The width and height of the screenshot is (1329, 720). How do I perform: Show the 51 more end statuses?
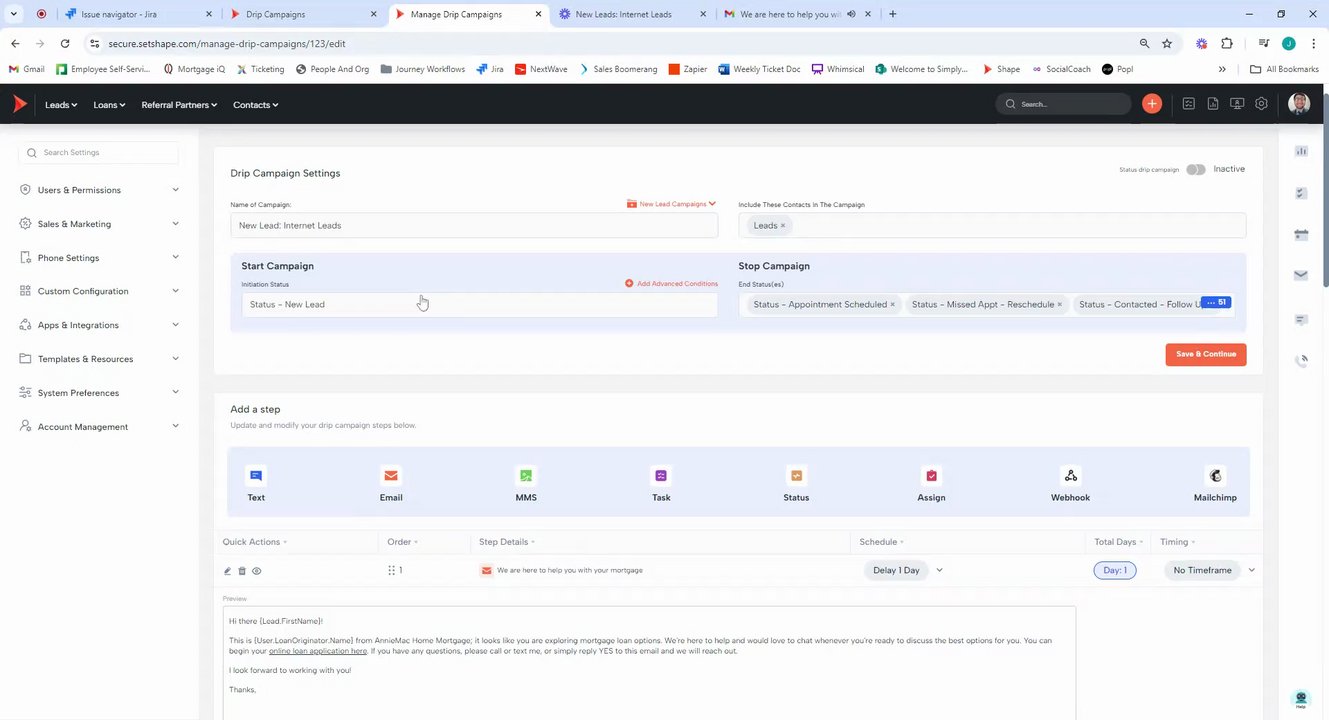tap(1216, 302)
